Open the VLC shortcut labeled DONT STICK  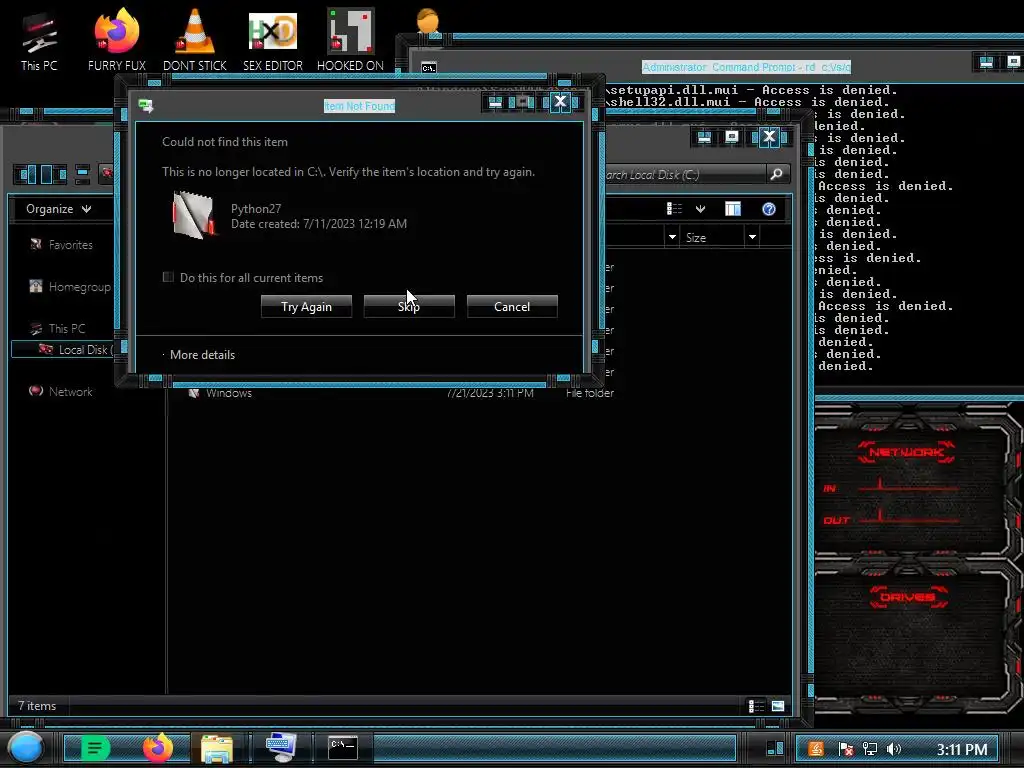(x=195, y=41)
